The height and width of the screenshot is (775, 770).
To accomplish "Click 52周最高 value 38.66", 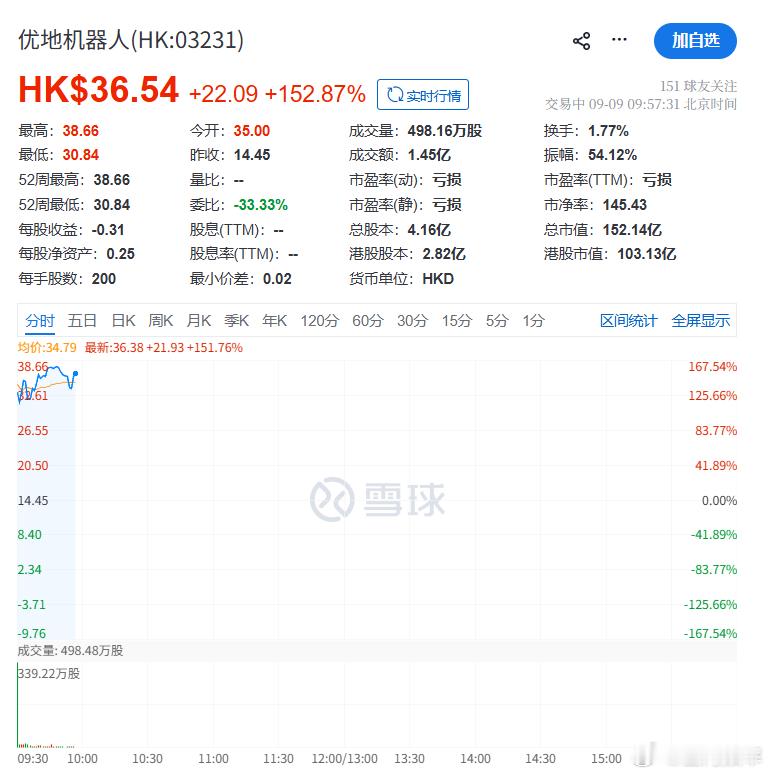I will [112, 180].
